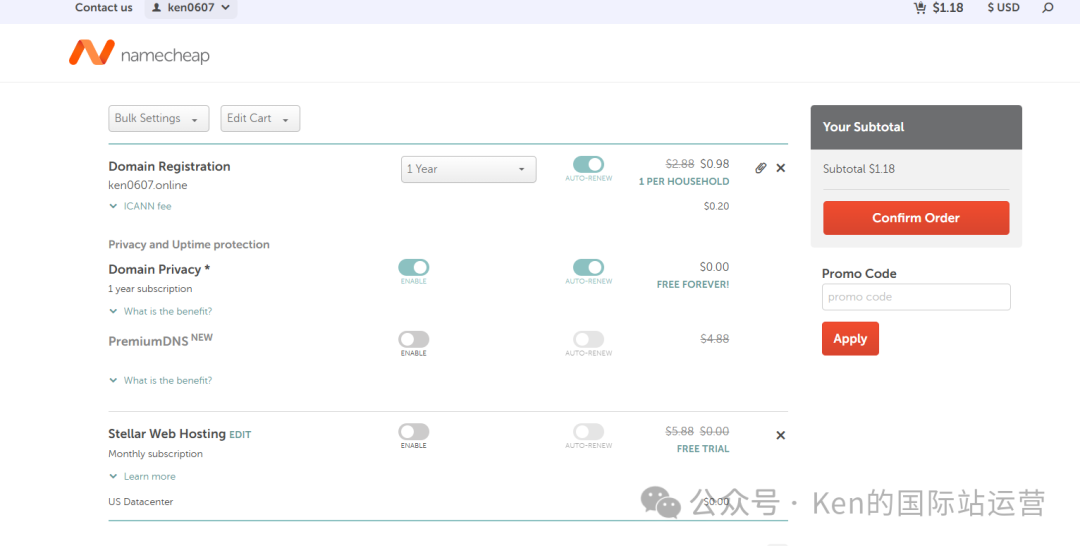Expand PremiumDNS 'What is the benefit?'
The width and height of the screenshot is (1080, 546).
[x=160, y=380]
